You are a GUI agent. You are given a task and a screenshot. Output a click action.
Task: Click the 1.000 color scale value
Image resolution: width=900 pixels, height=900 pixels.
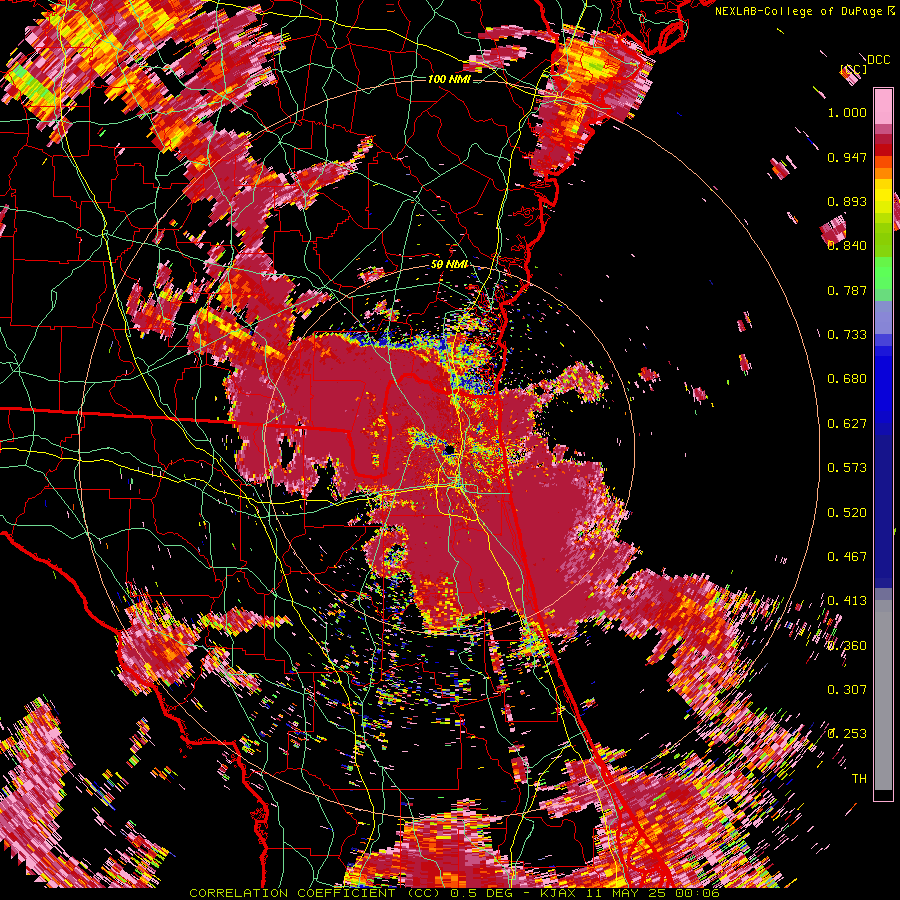click(847, 112)
